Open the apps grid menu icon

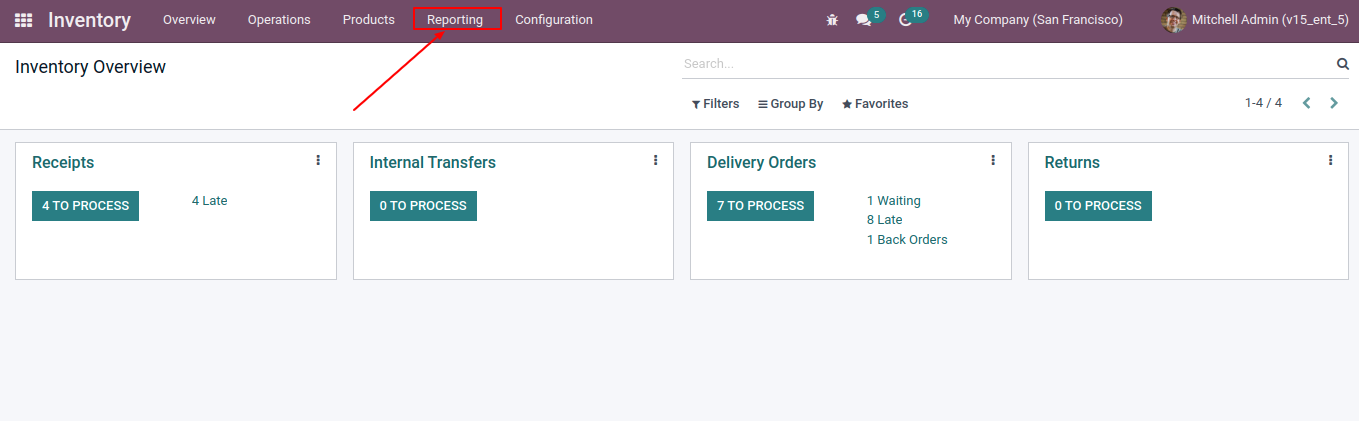coord(23,20)
